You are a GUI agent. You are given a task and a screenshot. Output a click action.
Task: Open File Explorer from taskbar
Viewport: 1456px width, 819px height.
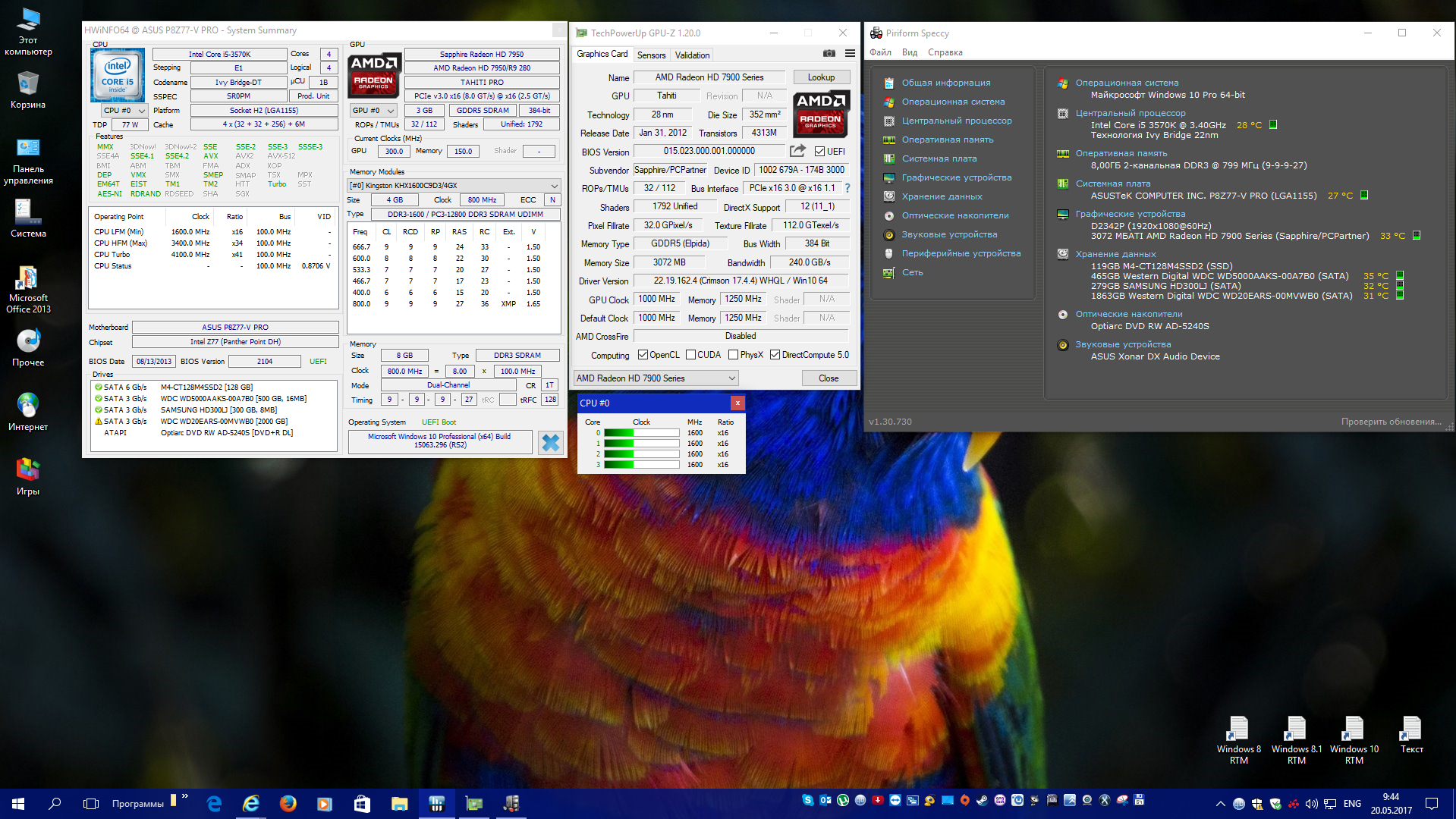399,803
